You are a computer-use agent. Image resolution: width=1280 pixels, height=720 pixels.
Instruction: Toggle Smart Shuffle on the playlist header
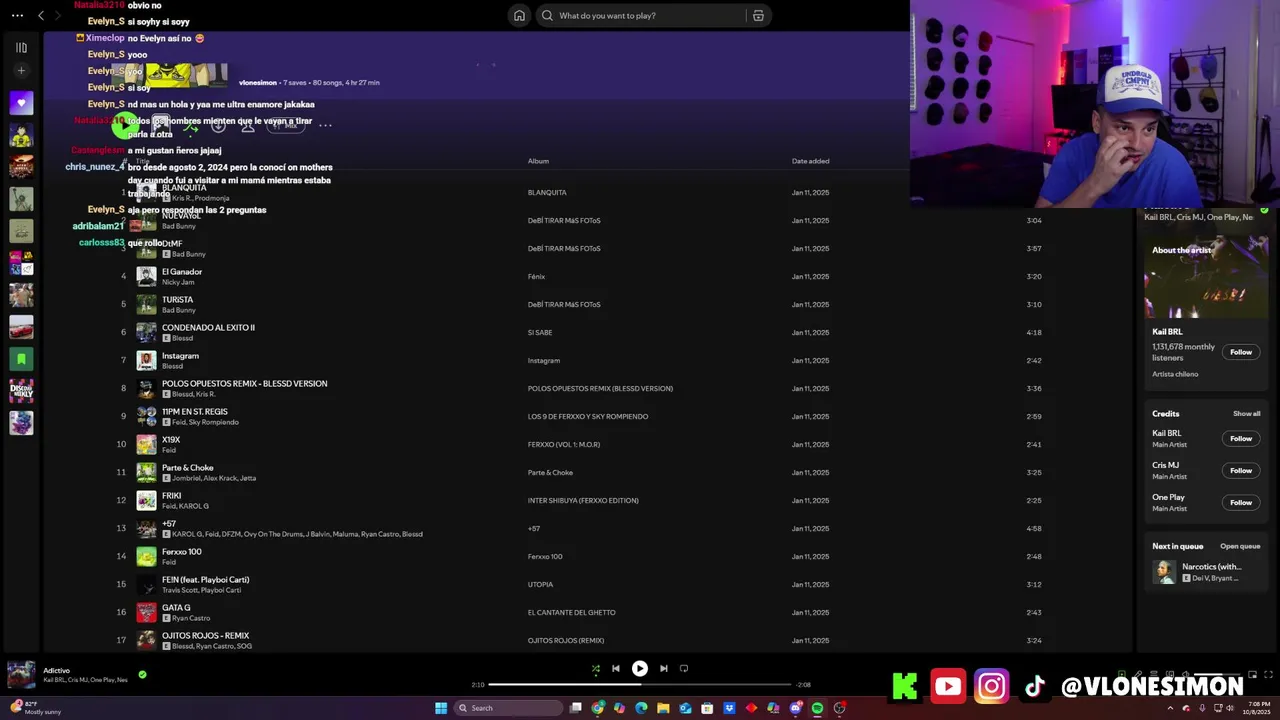click(190, 126)
